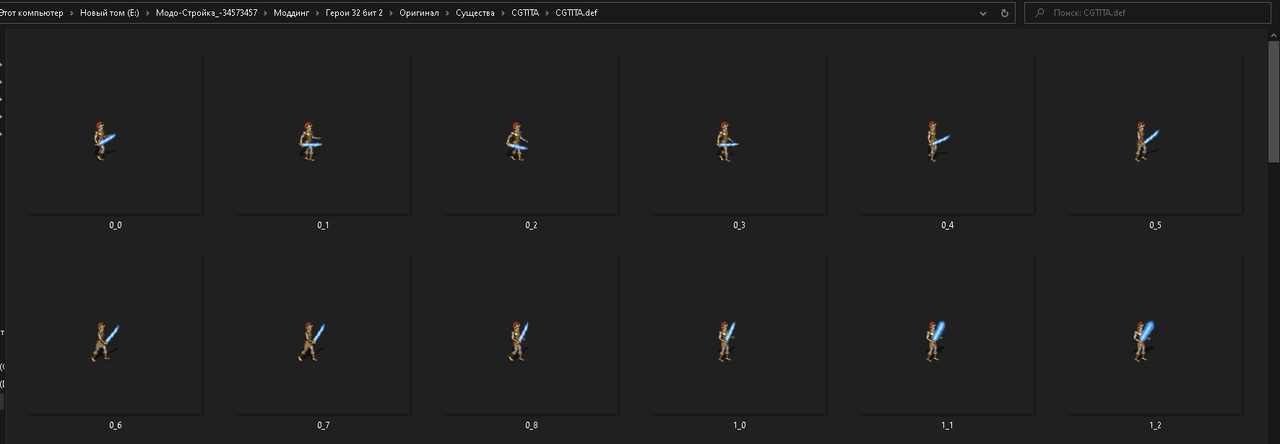
Task: Navigate to 'Оригинал' breadcrumb folder
Action: pos(418,13)
